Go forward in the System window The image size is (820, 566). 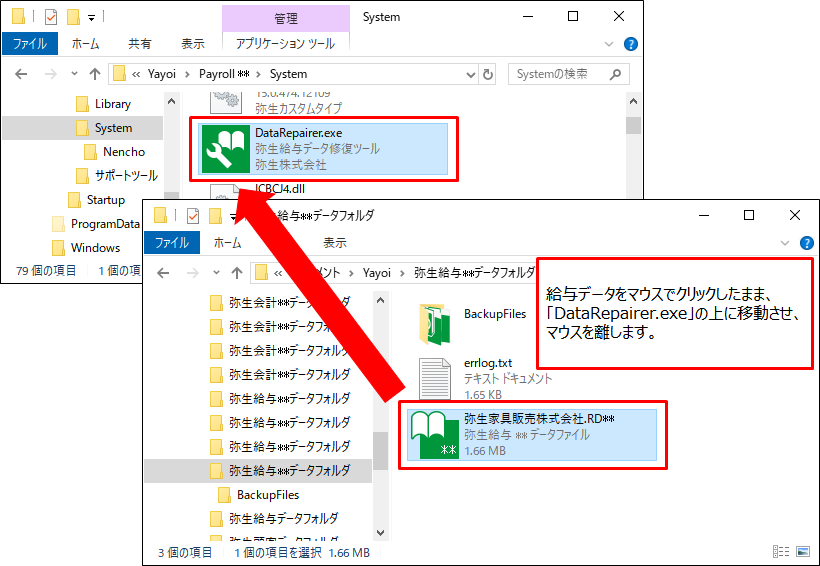tap(51, 74)
